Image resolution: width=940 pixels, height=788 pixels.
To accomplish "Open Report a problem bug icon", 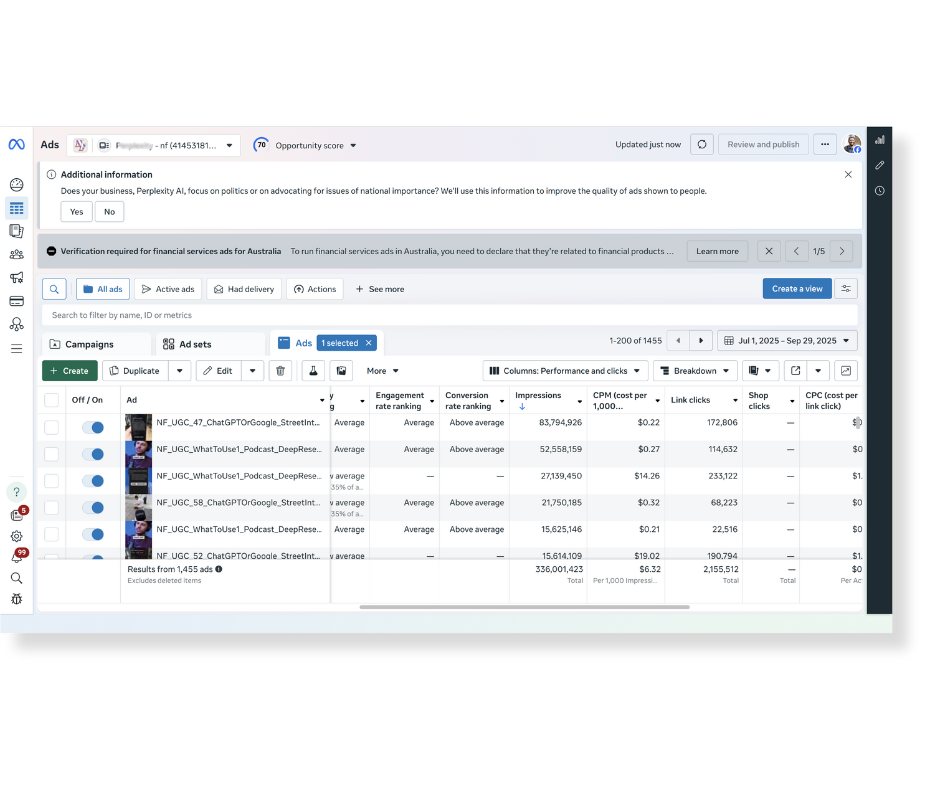I will pos(17,598).
